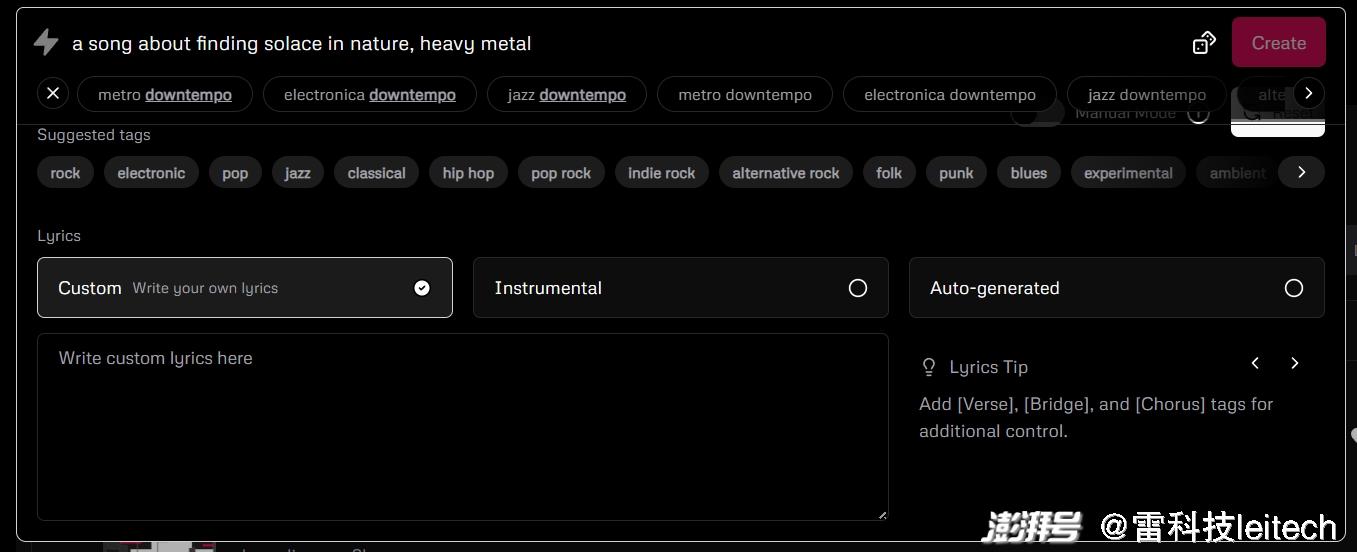1357x552 pixels.
Task: Add the "hip hop" suggested tag
Action: coord(468,173)
